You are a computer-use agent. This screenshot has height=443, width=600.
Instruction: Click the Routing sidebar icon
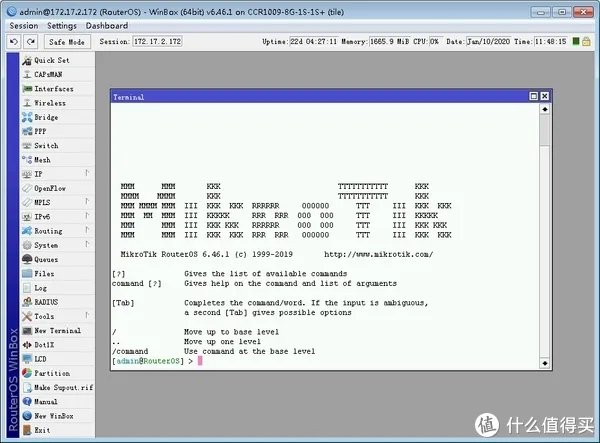[x=27, y=231]
